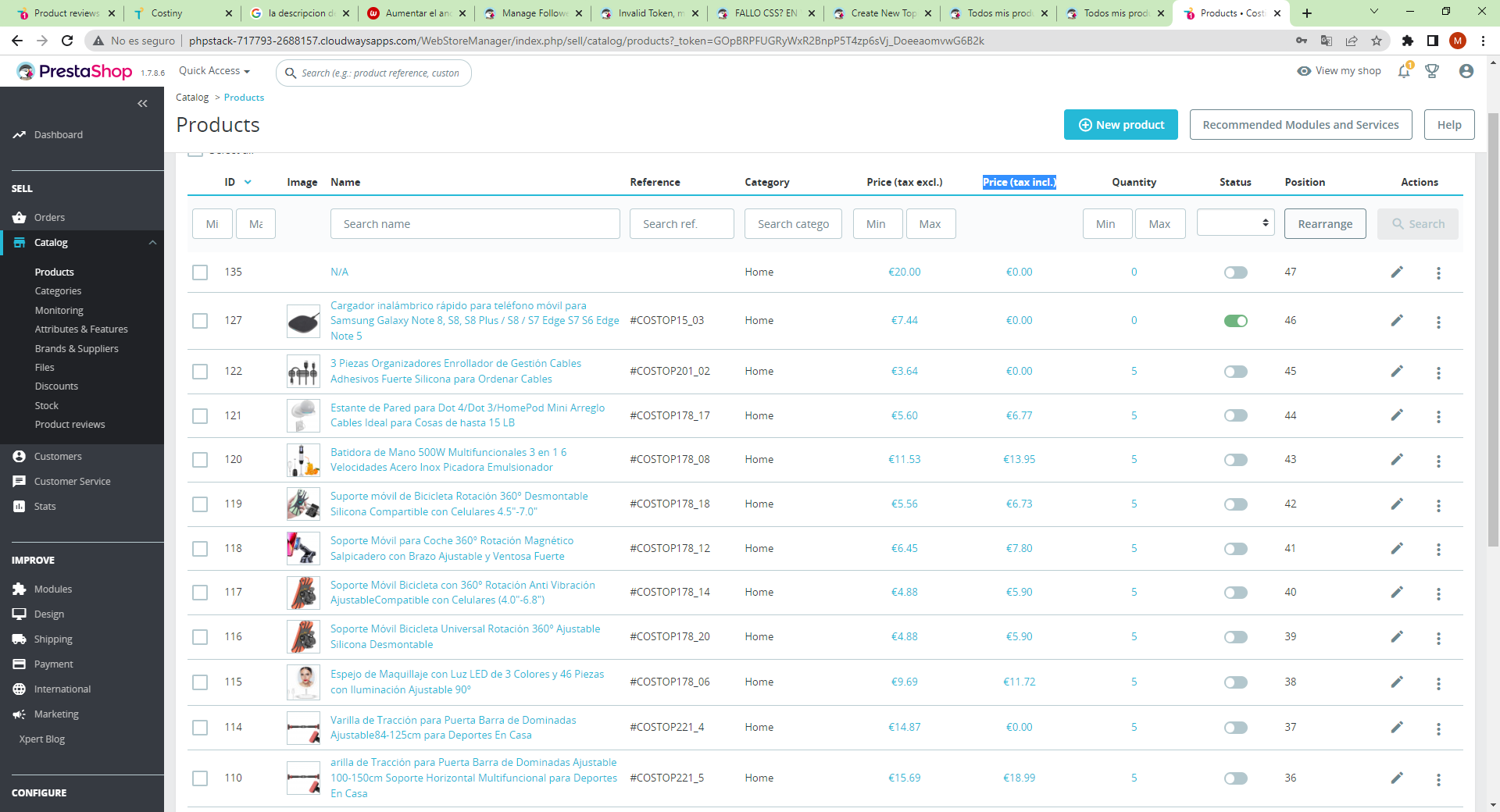Viewport: 1500px width, 812px height.
Task: Open three-dot actions menu for product 120
Action: (x=1438, y=461)
